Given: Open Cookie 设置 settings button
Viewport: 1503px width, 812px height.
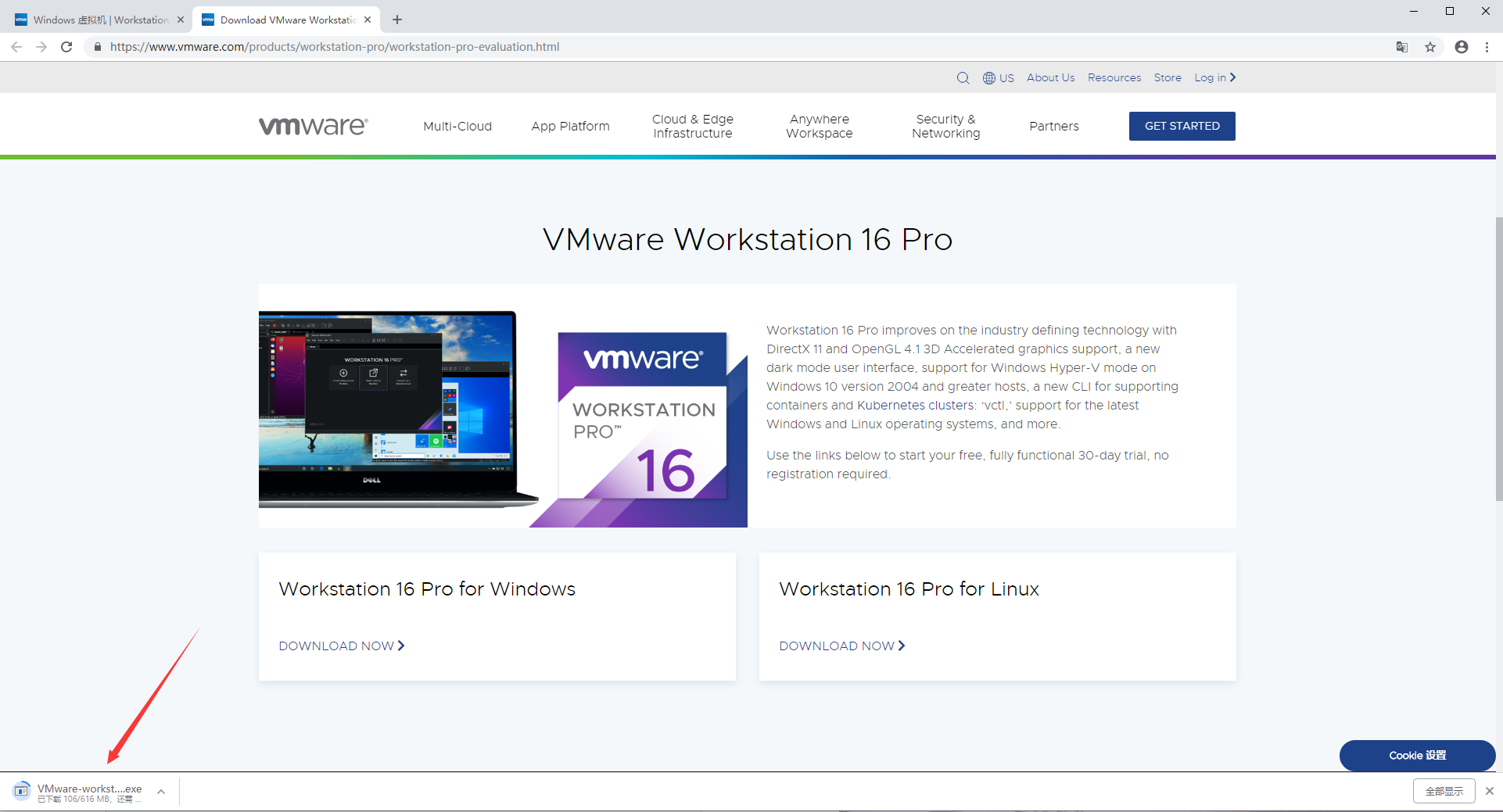Looking at the screenshot, I should tap(1417, 756).
